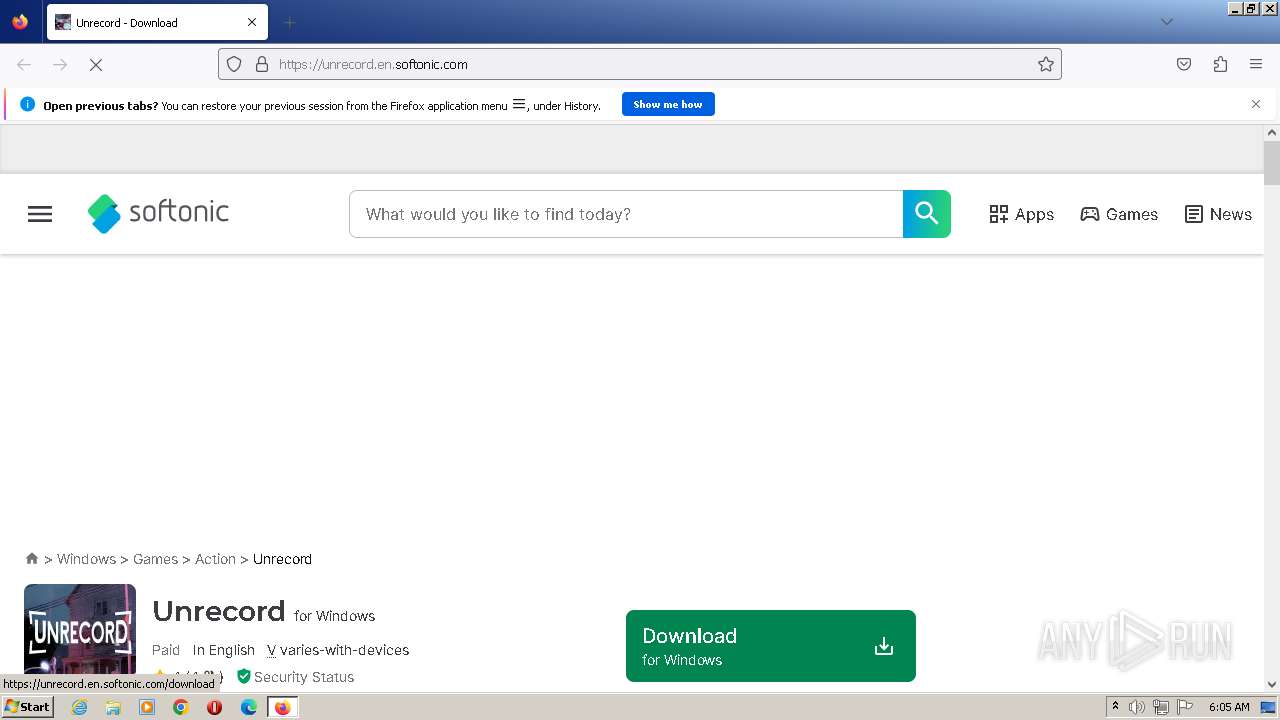Screen dimensions: 1280x720
Task: Click the Unrecord breadcrumb text
Action: pyautogui.click(x=282, y=559)
